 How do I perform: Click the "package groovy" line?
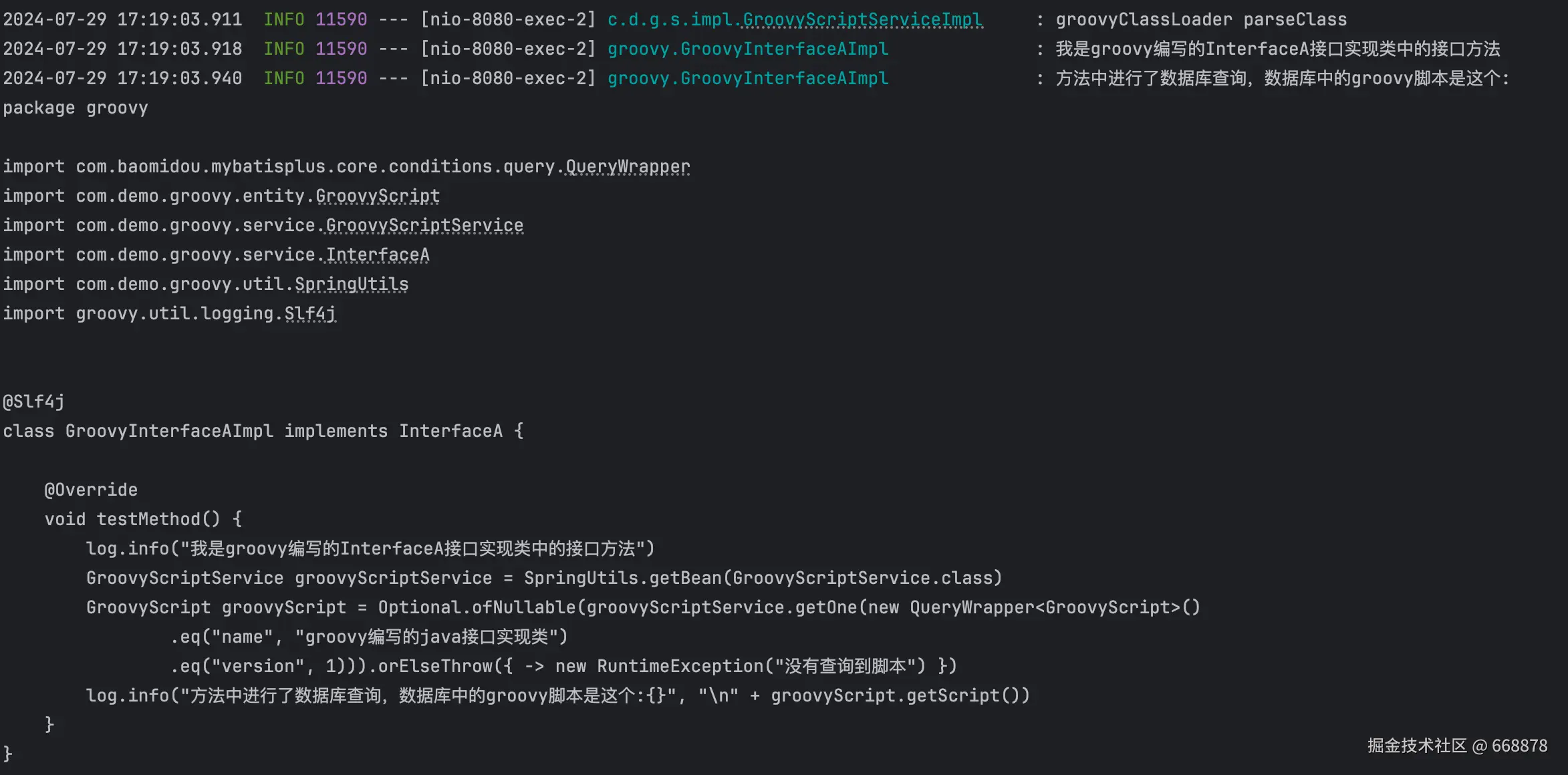coord(76,108)
